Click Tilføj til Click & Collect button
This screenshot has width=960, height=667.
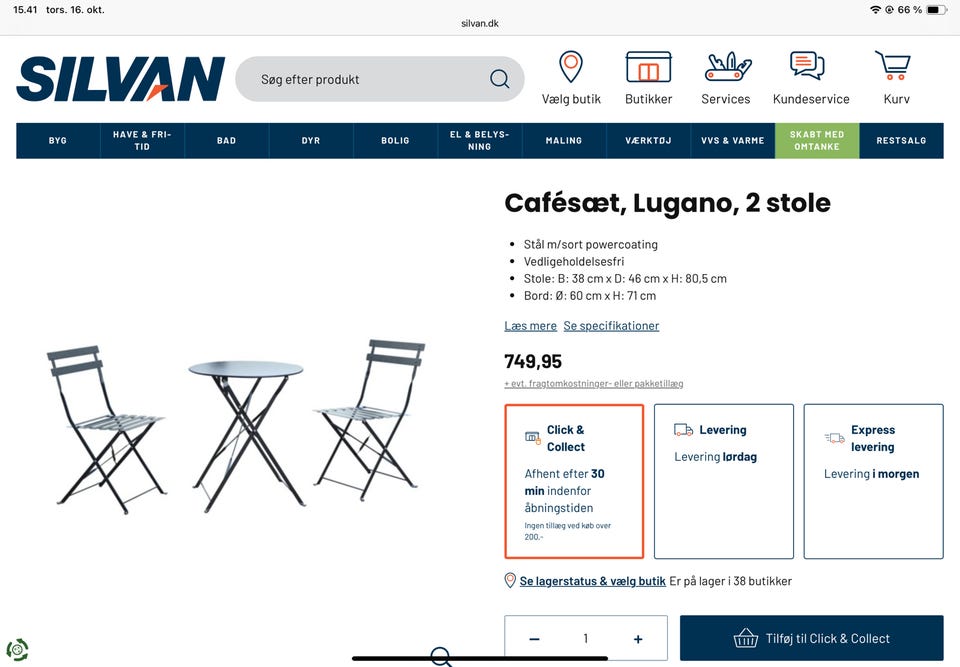coord(812,638)
